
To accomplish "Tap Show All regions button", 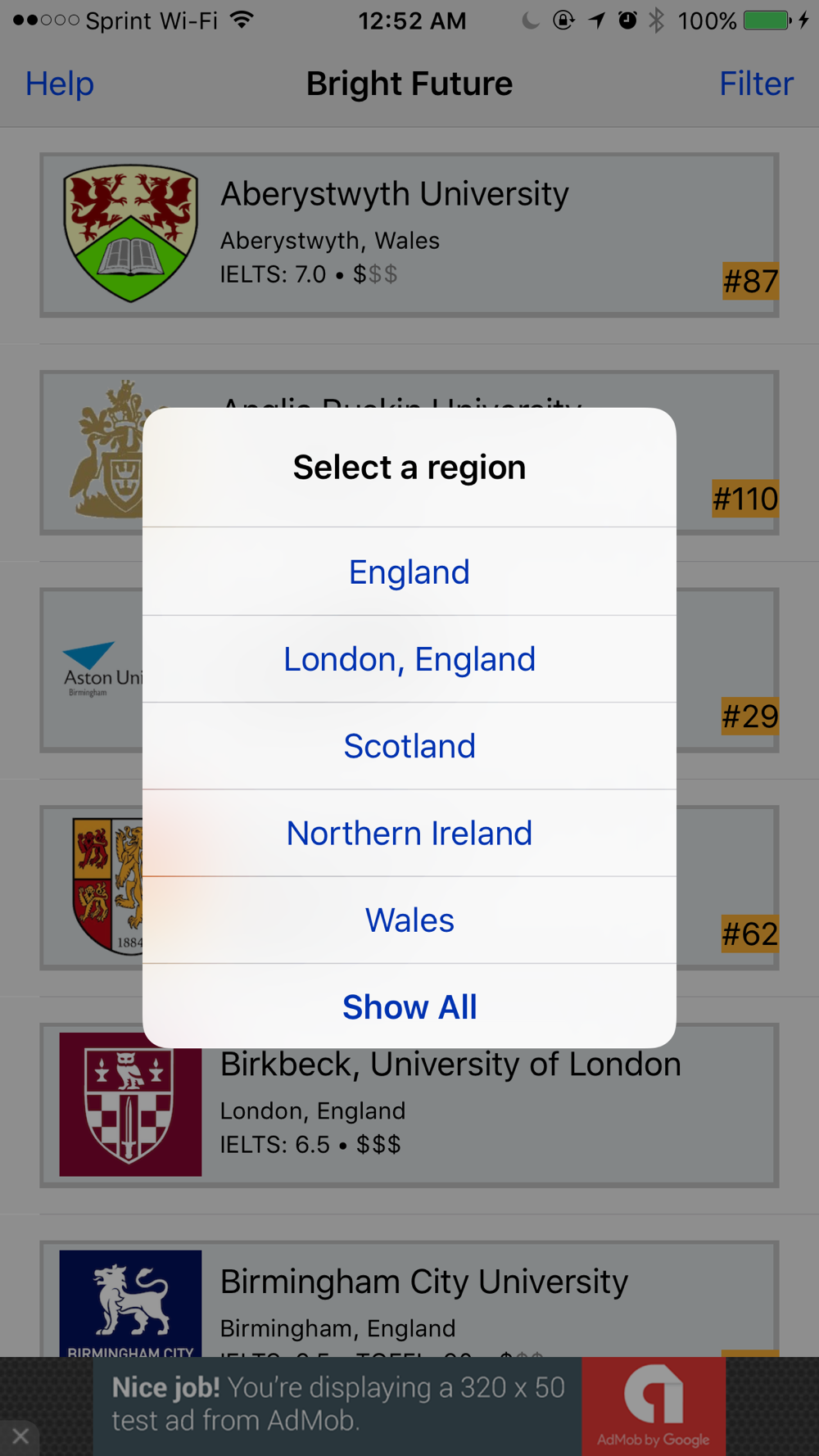I will click(409, 1006).
